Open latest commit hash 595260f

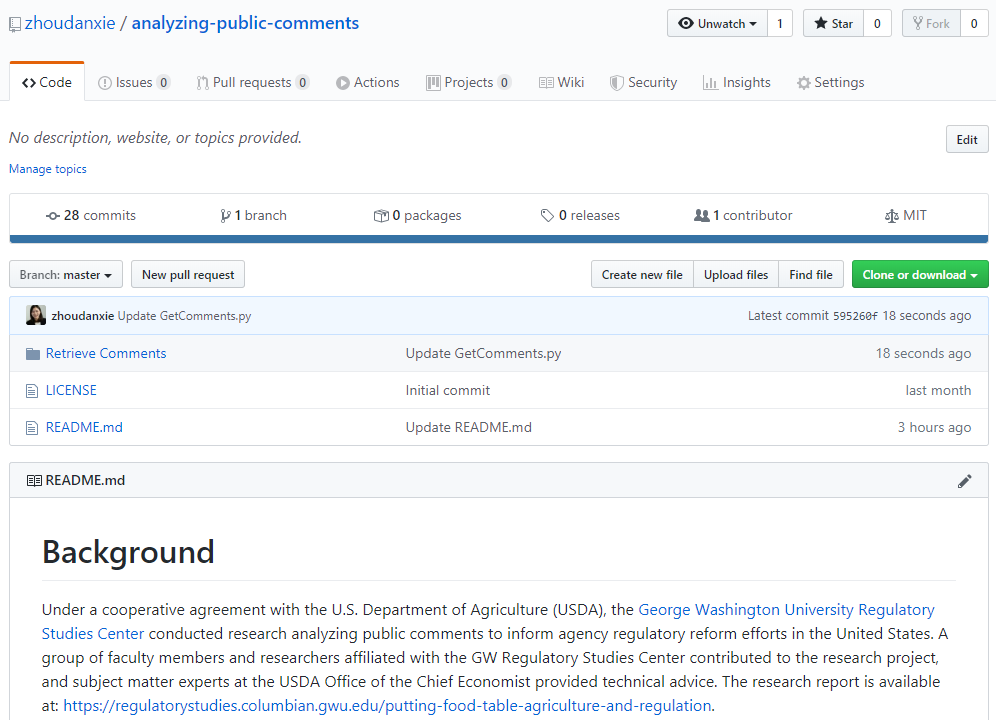click(855, 316)
